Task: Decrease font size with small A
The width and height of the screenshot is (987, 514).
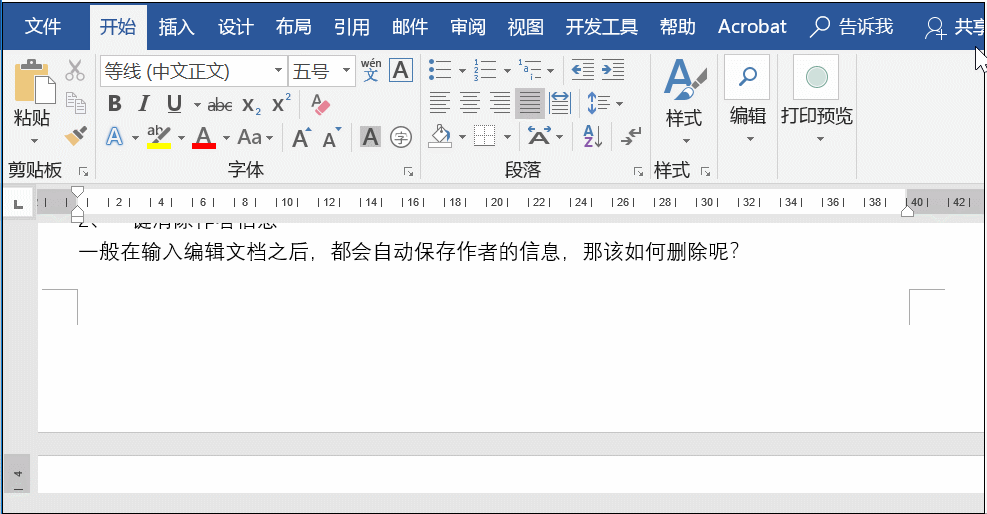Action: (x=332, y=137)
